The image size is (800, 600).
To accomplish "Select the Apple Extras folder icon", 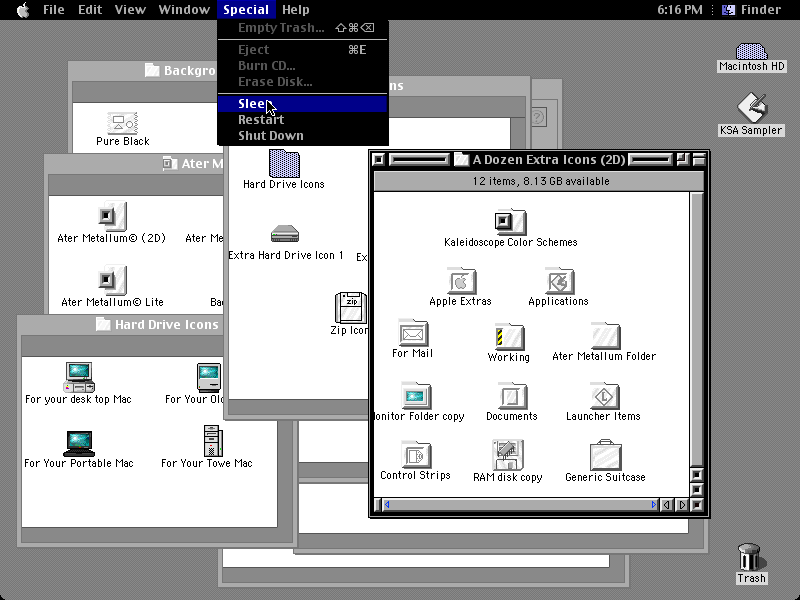I will coord(461,281).
